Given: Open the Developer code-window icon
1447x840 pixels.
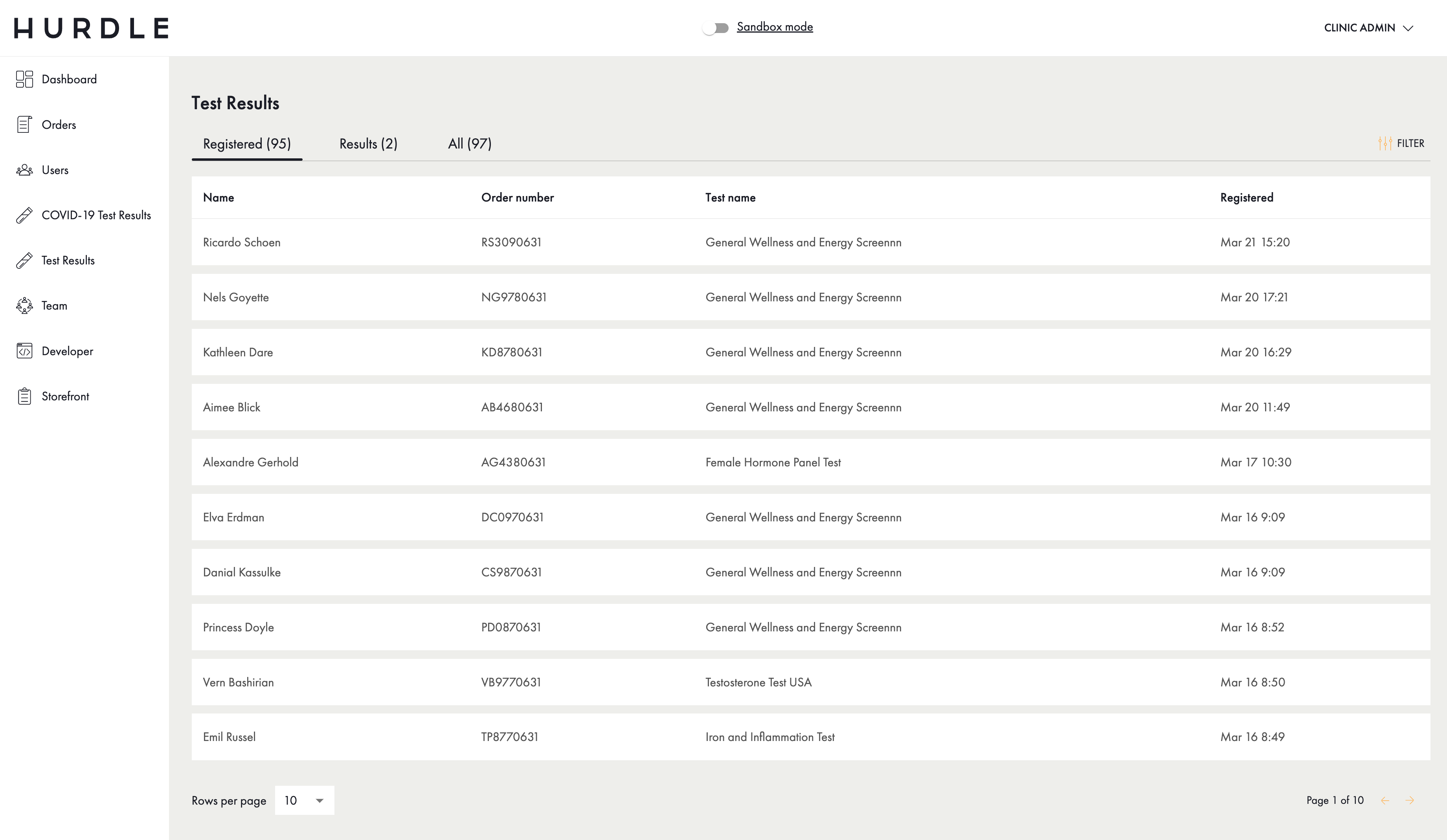Looking at the screenshot, I should 24,351.
